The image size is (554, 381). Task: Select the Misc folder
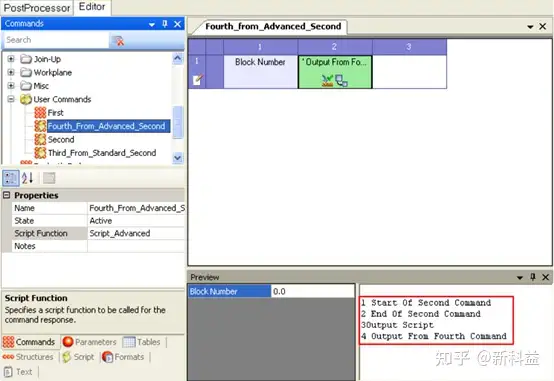[41, 86]
